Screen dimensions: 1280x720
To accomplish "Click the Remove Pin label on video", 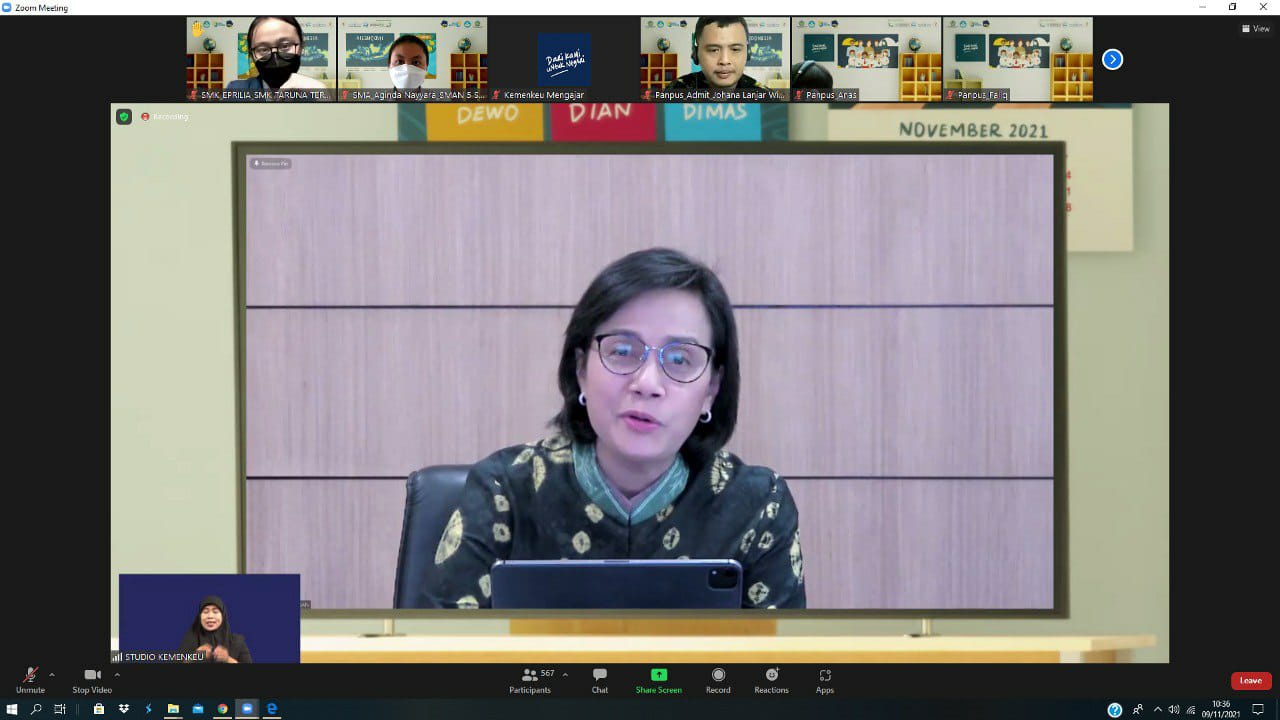I will (x=270, y=163).
